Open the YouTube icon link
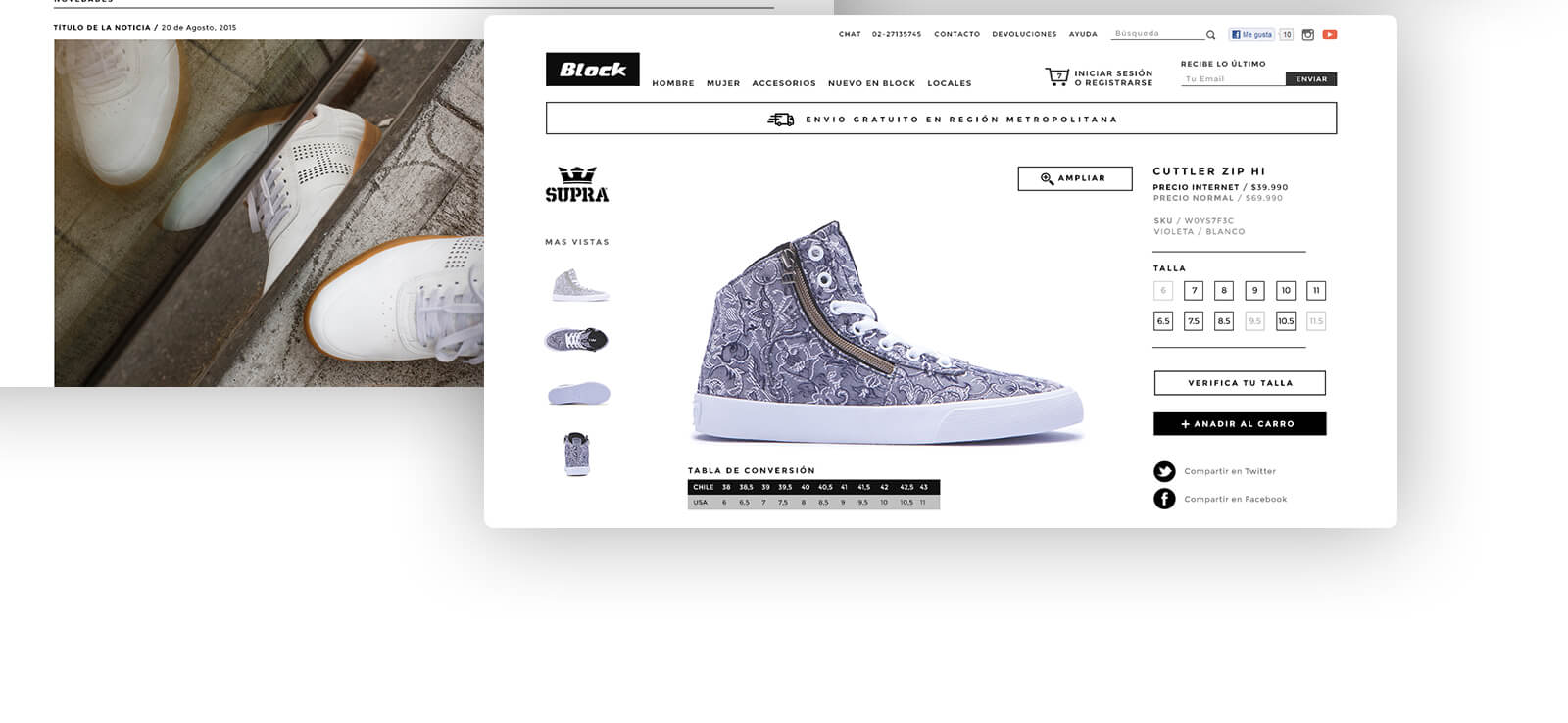 1330,34
